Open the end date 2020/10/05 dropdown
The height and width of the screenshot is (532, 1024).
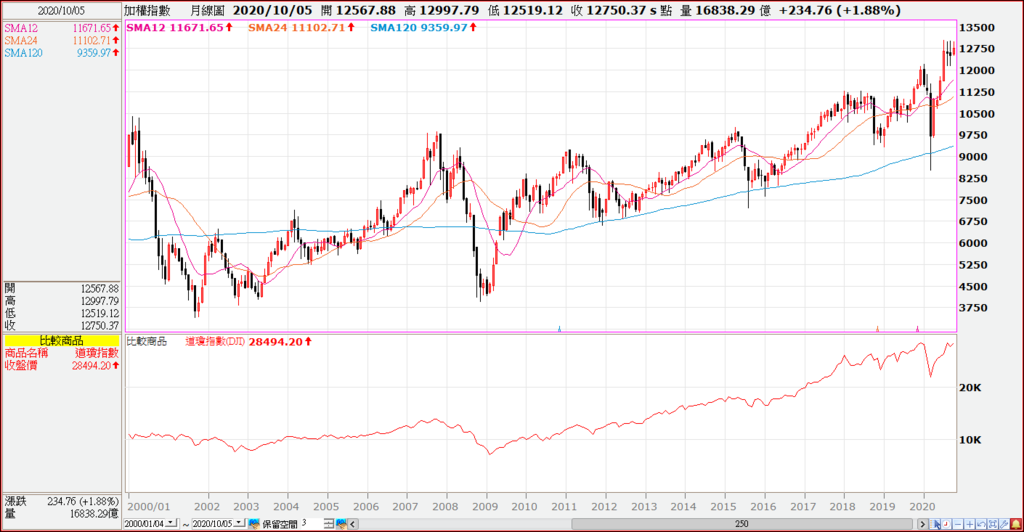[x=240, y=524]
